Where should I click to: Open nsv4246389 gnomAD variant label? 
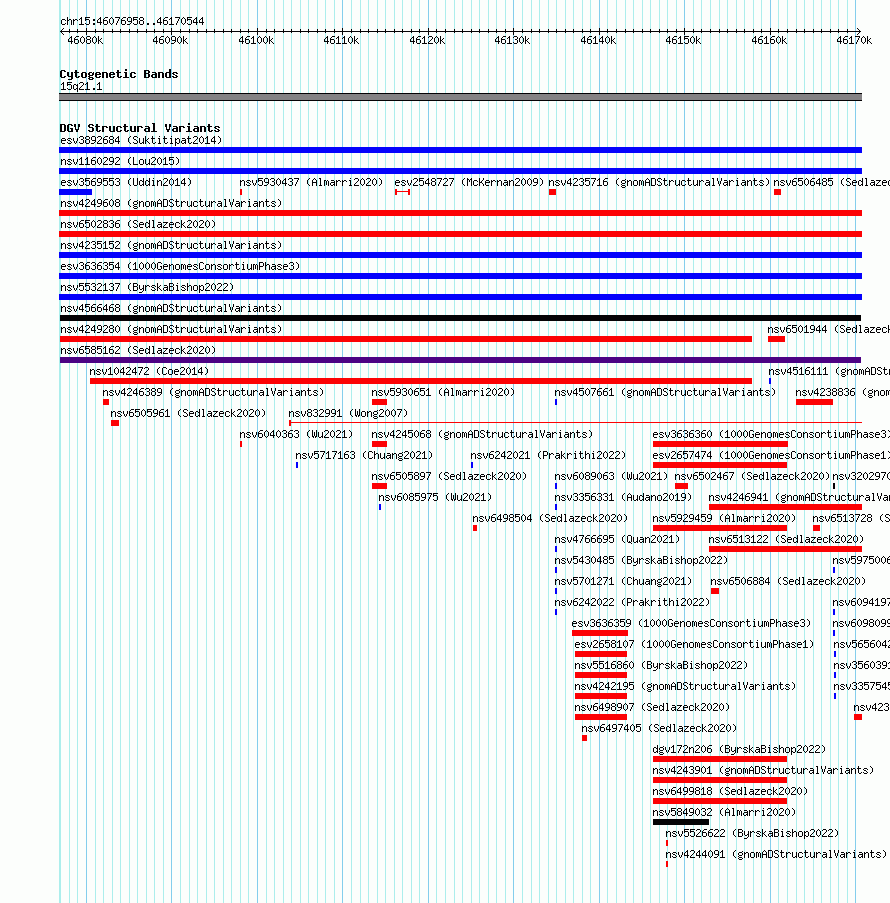click(x=213, y=393)
